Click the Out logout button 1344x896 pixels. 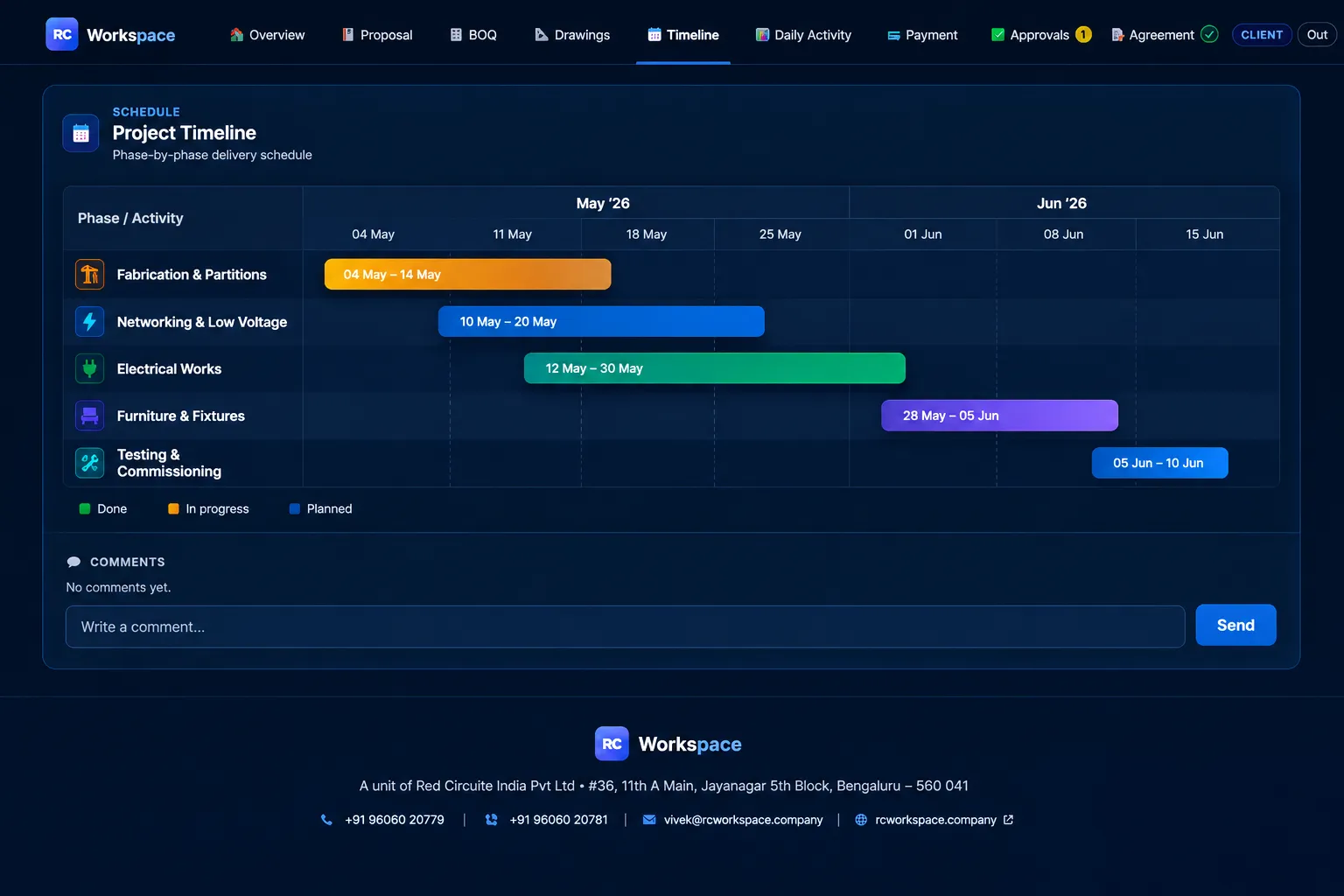[x=1317, y=35]
